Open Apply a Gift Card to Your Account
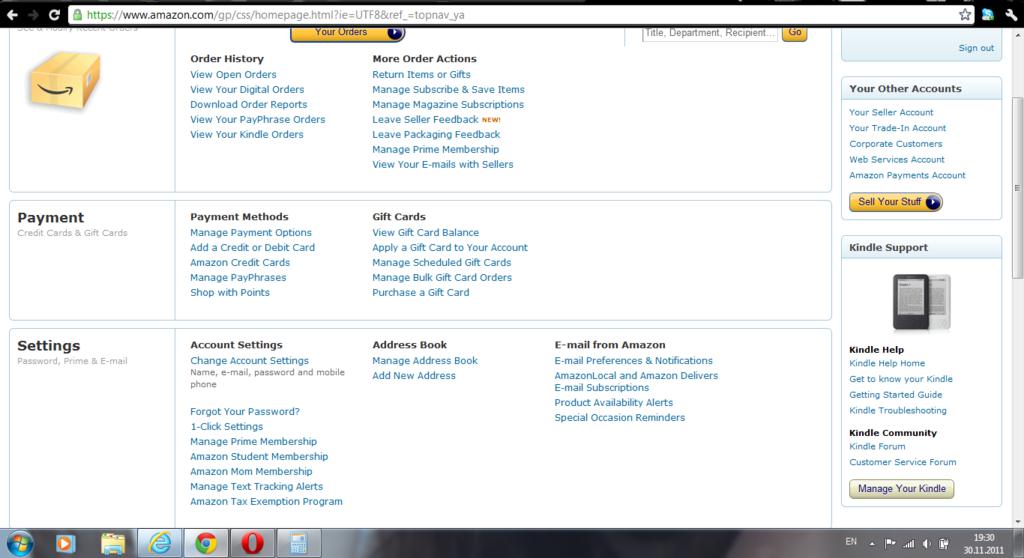 click(x=450, y=248)
